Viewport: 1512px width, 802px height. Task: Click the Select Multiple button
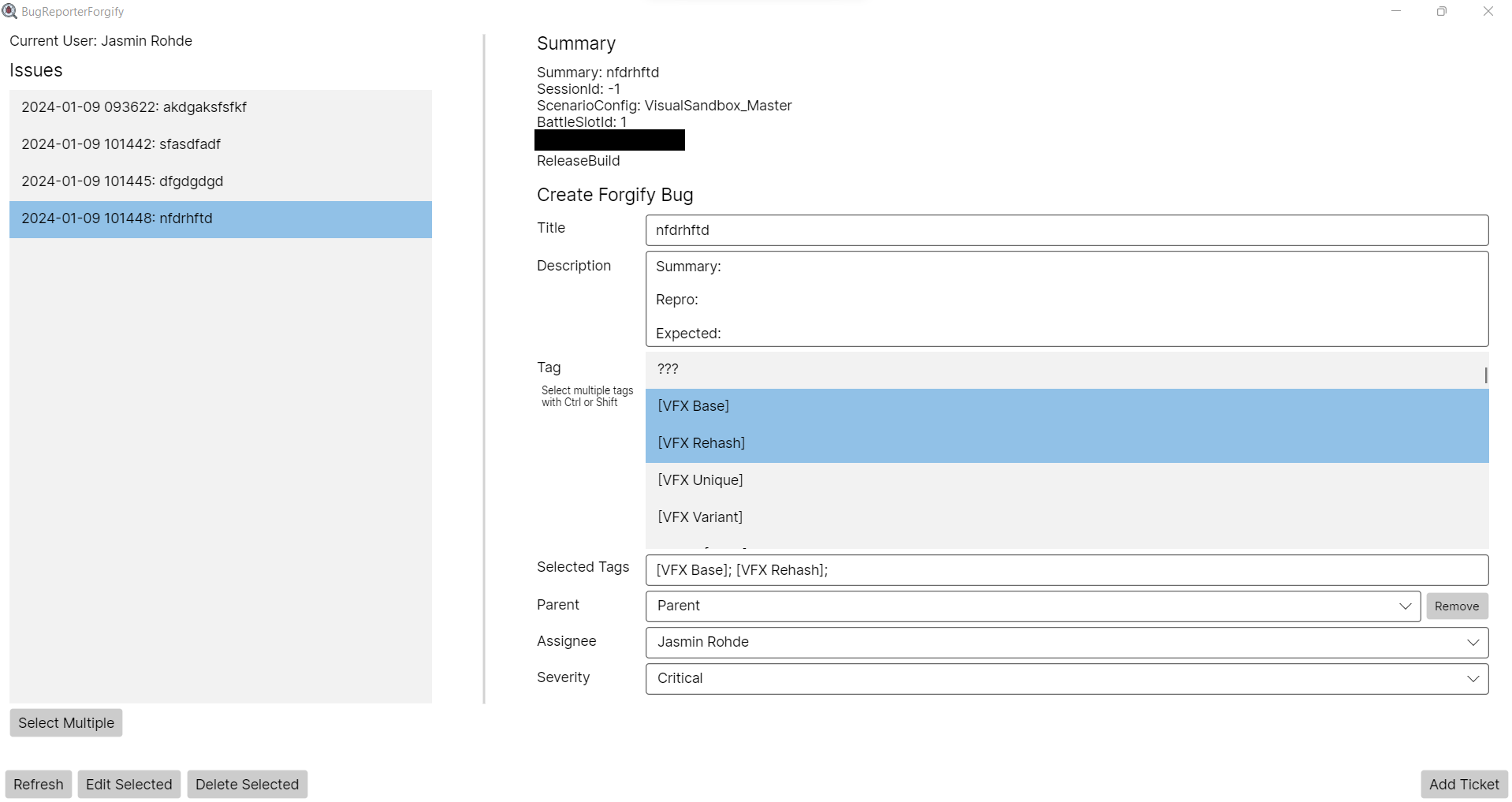66,722
